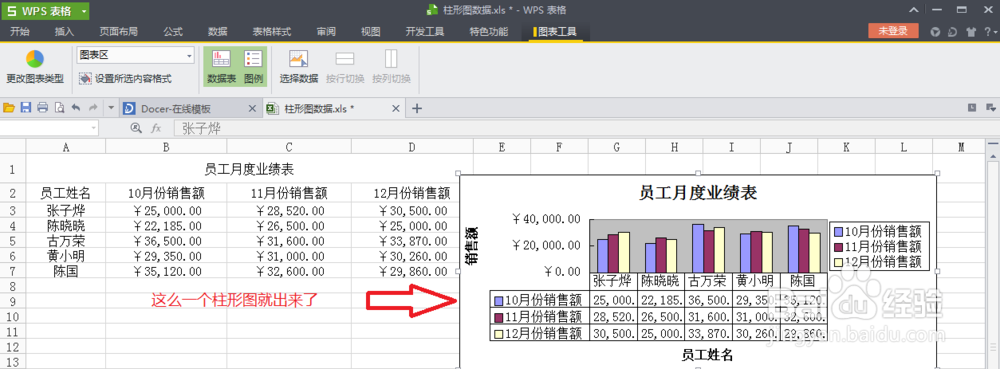Image resolution: width=1000 pixels, height=369 pixels.
Task: Toggle the Legend (图例) button
Action: point(253,67)
